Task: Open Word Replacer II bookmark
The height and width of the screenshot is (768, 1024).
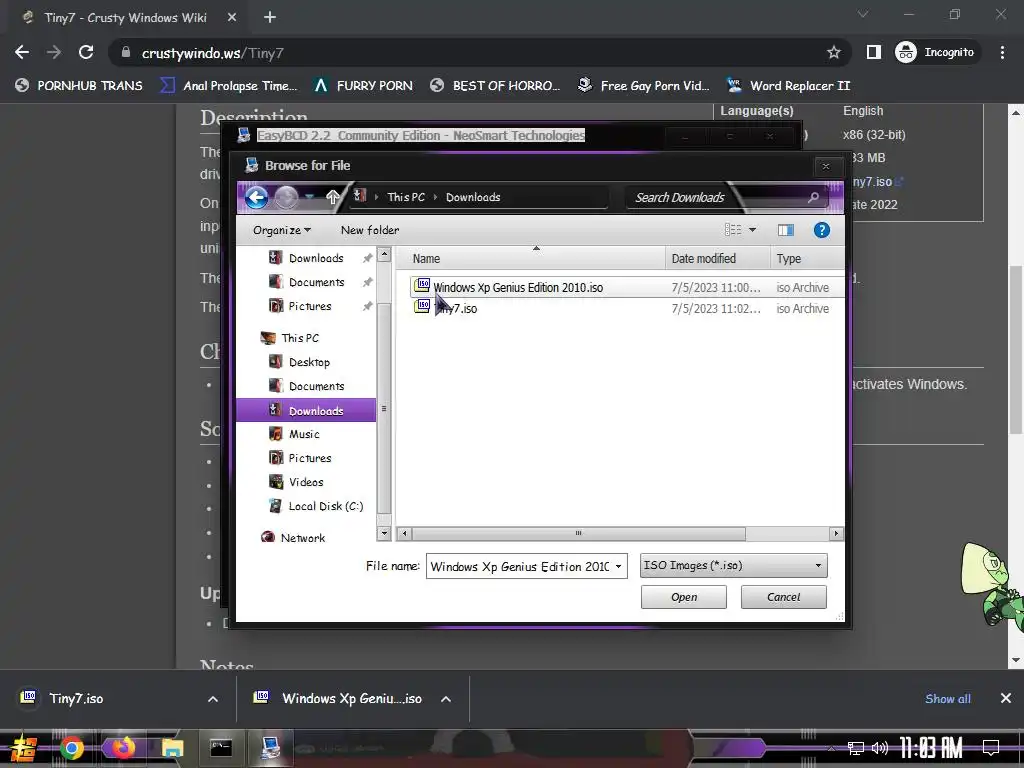Action: click(788, 86)
